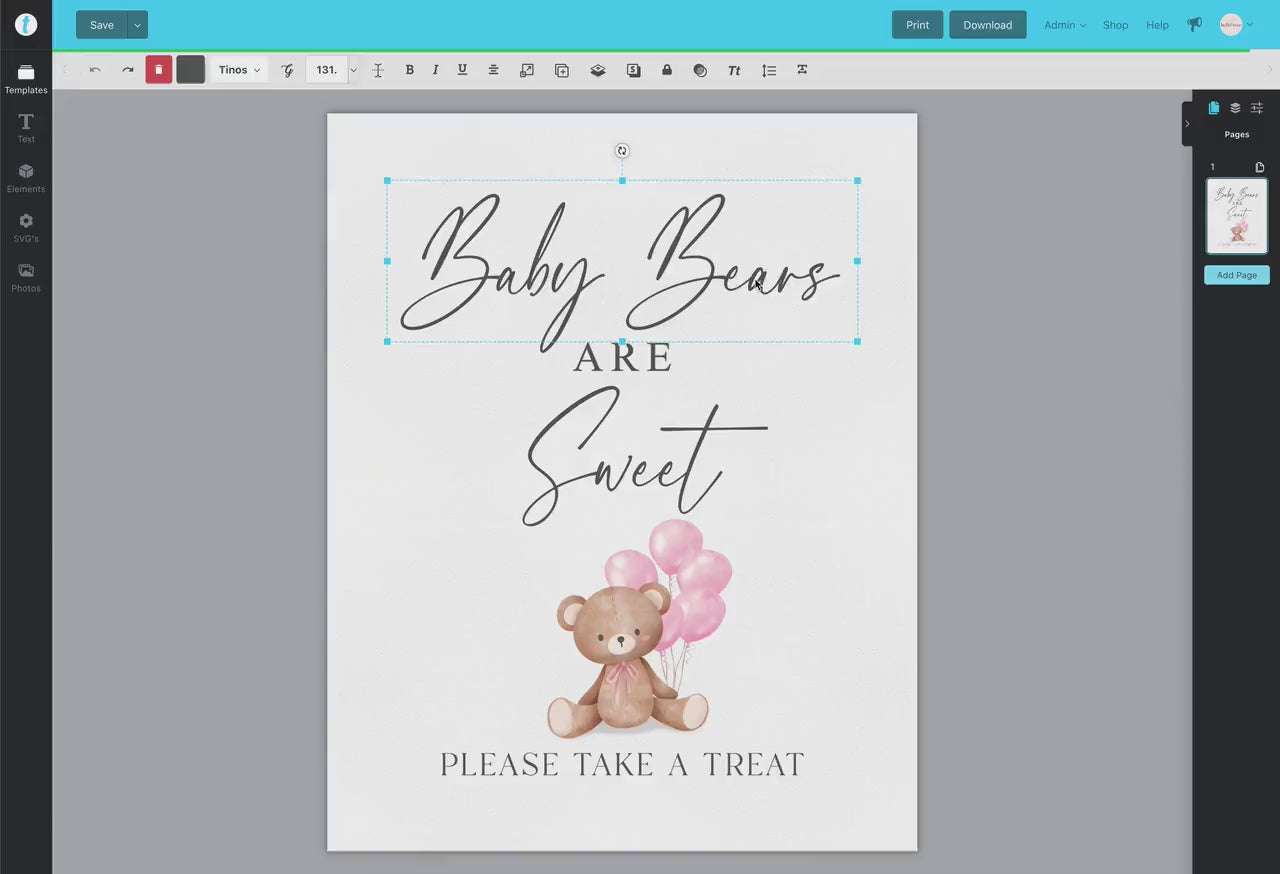1280x874 pixels.
Task: Open the Text sidebar panel
Action: pyautogui.click(x=26, y=128)
